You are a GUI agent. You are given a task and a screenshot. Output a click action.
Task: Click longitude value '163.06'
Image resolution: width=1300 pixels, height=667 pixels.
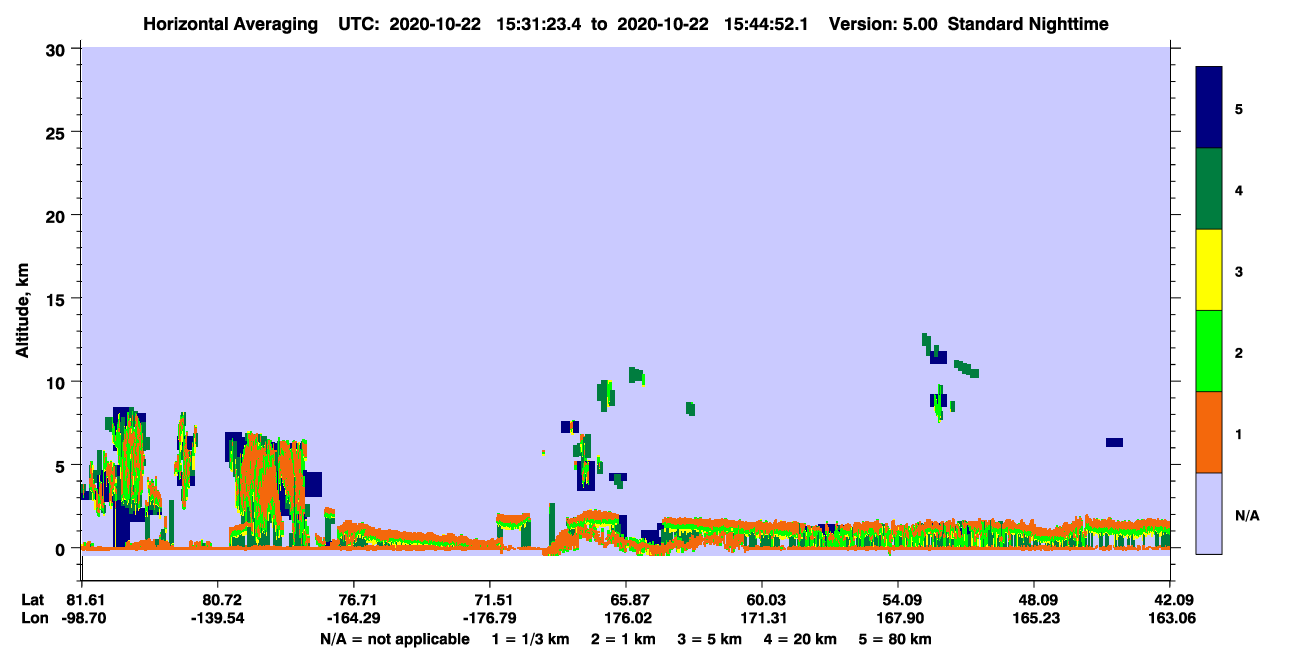pos(1170,618)
